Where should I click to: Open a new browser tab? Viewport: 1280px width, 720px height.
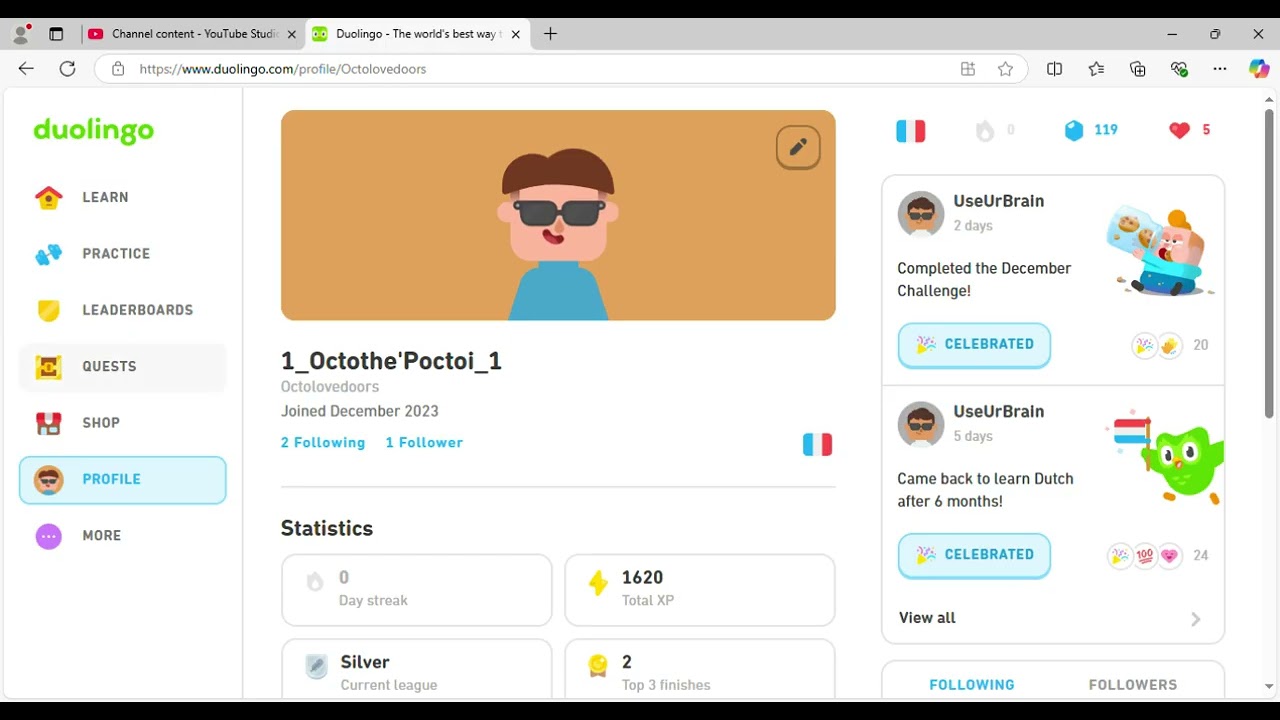pos(550,34)
